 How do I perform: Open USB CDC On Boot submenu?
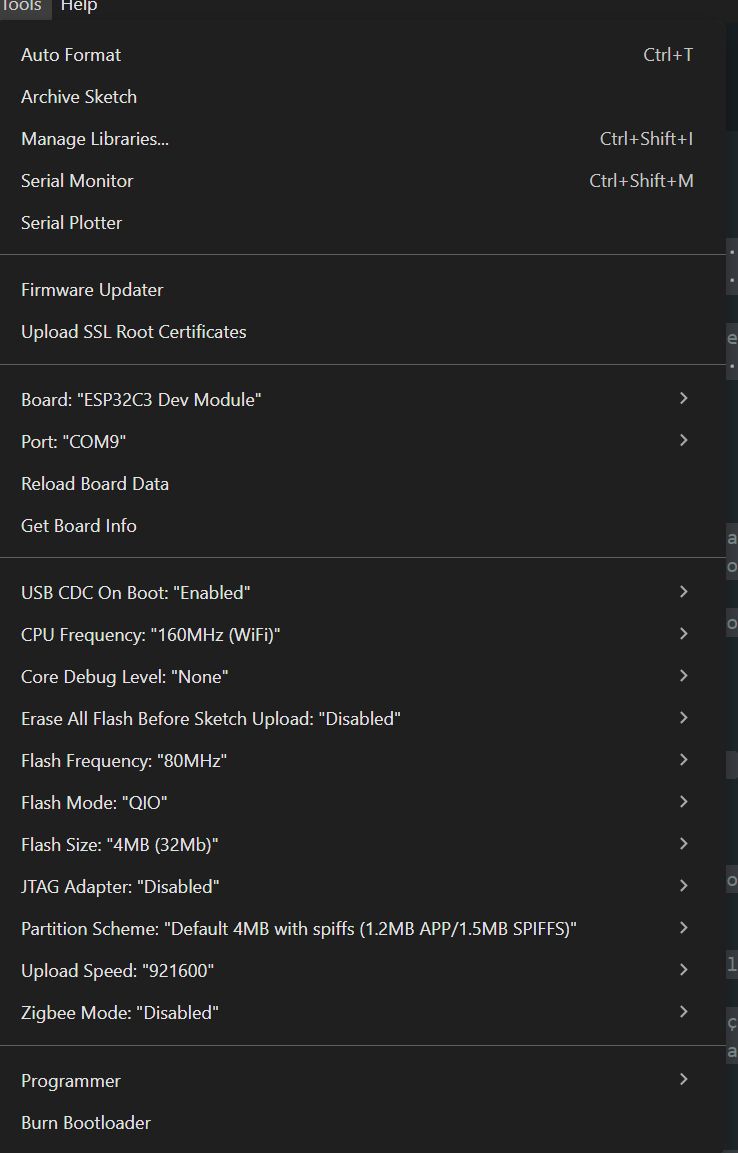coord(135,593)
